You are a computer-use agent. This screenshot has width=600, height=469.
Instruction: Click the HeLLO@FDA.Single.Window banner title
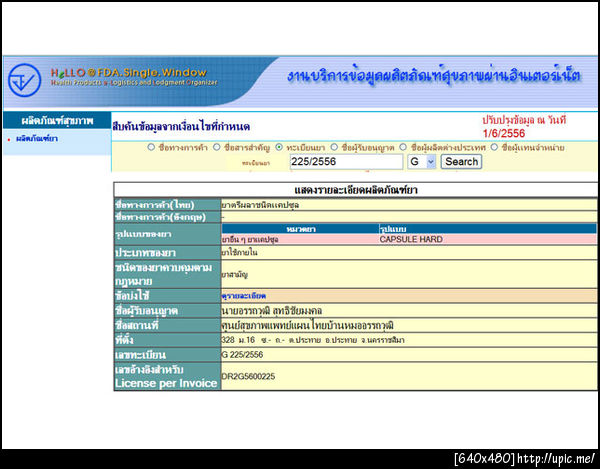(x=129, y=72)
